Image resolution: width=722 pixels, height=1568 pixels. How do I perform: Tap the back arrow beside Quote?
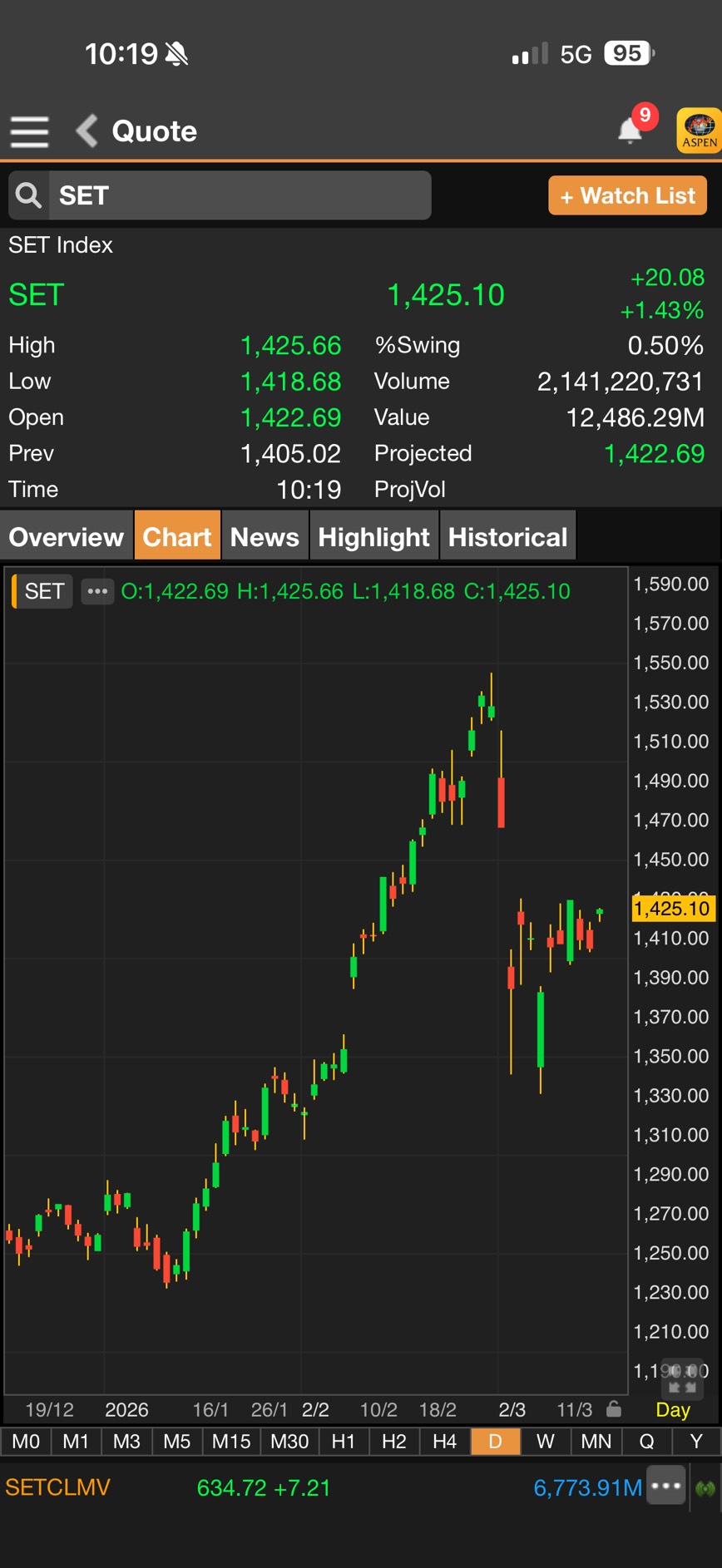click(x=87, y=131)
